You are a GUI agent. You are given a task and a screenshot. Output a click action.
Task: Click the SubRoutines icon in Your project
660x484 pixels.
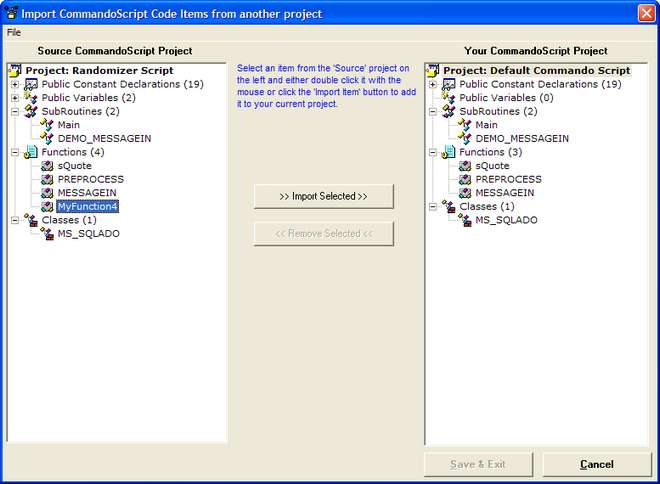[x=449, y=112]
